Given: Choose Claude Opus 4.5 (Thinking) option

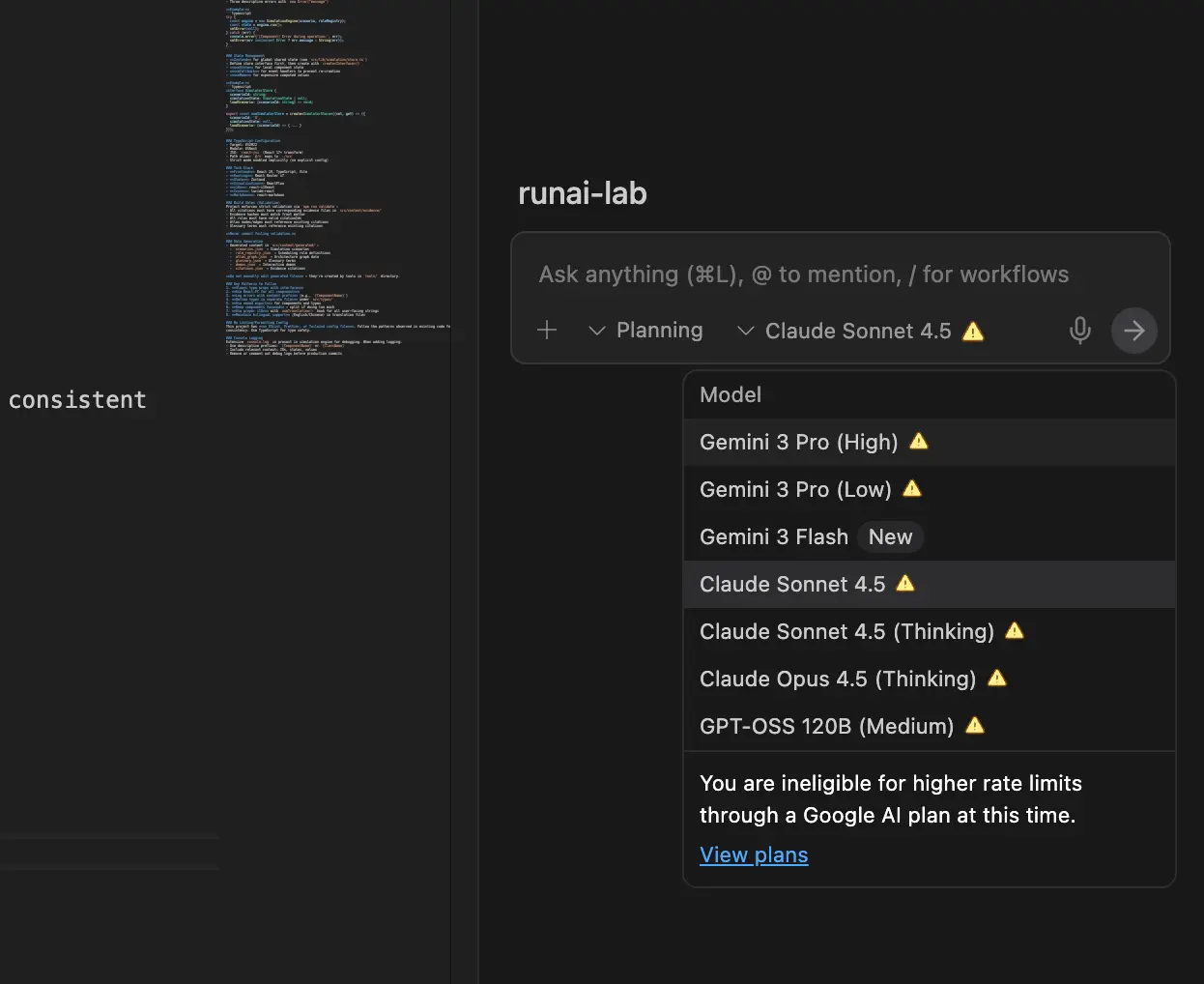Looking at the screenshot, I should pos(837,680).
